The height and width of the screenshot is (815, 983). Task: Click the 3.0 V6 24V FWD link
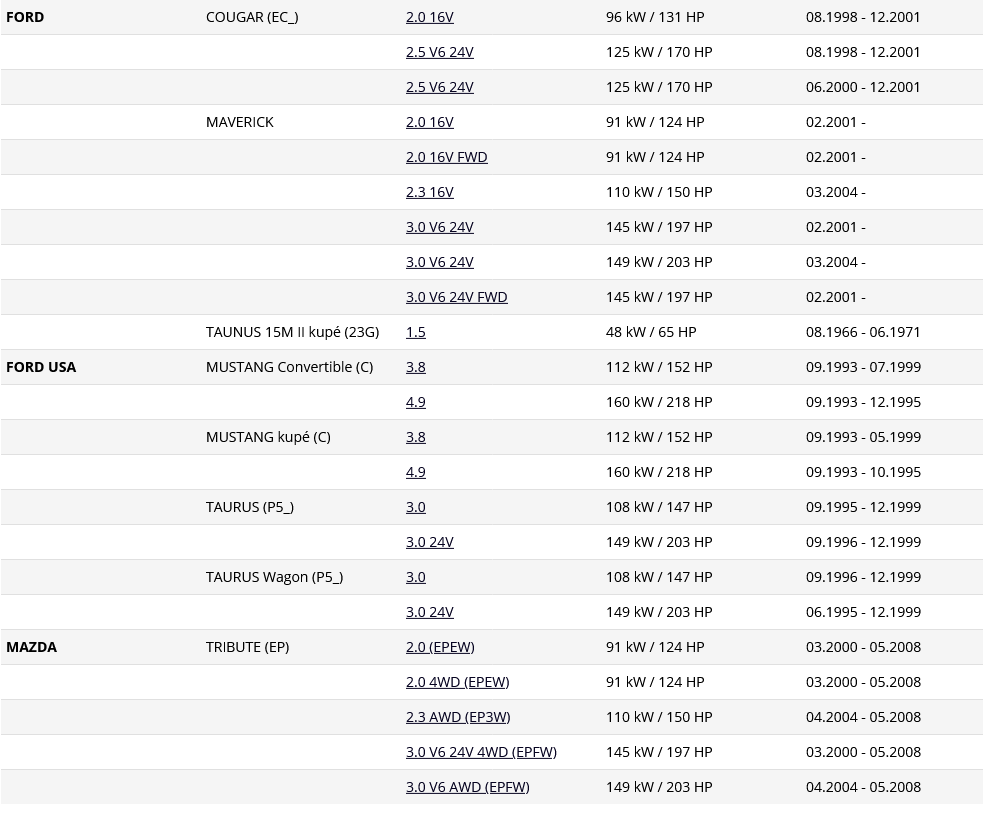click(456, 297)
